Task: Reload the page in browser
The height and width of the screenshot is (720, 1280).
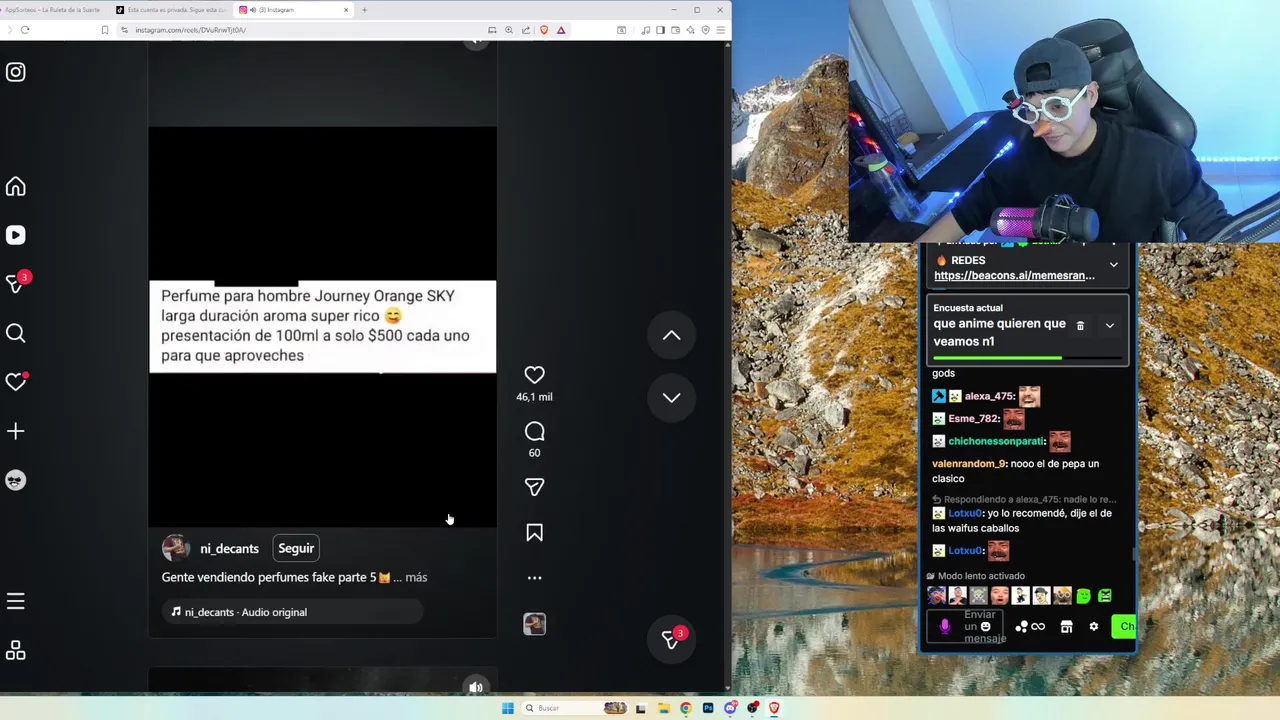Action: point(25,30)
